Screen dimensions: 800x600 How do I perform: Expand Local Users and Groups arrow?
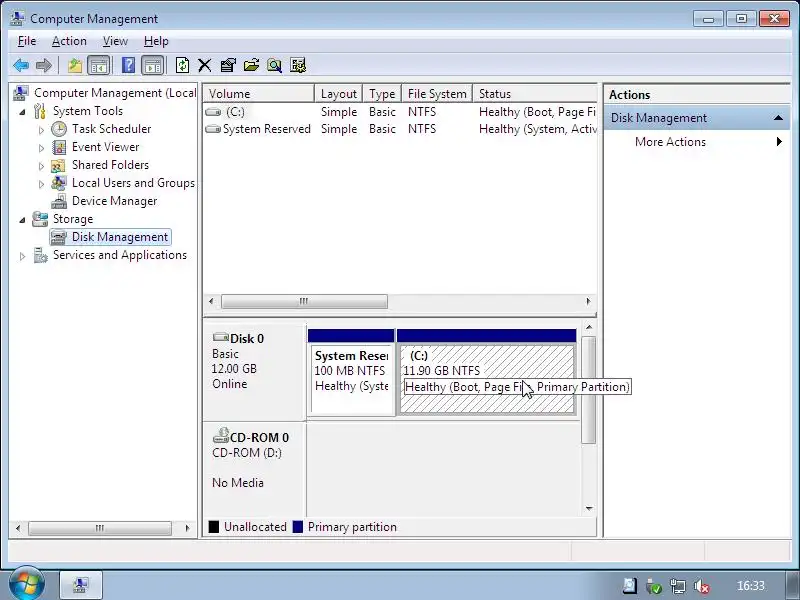point(41,184)
